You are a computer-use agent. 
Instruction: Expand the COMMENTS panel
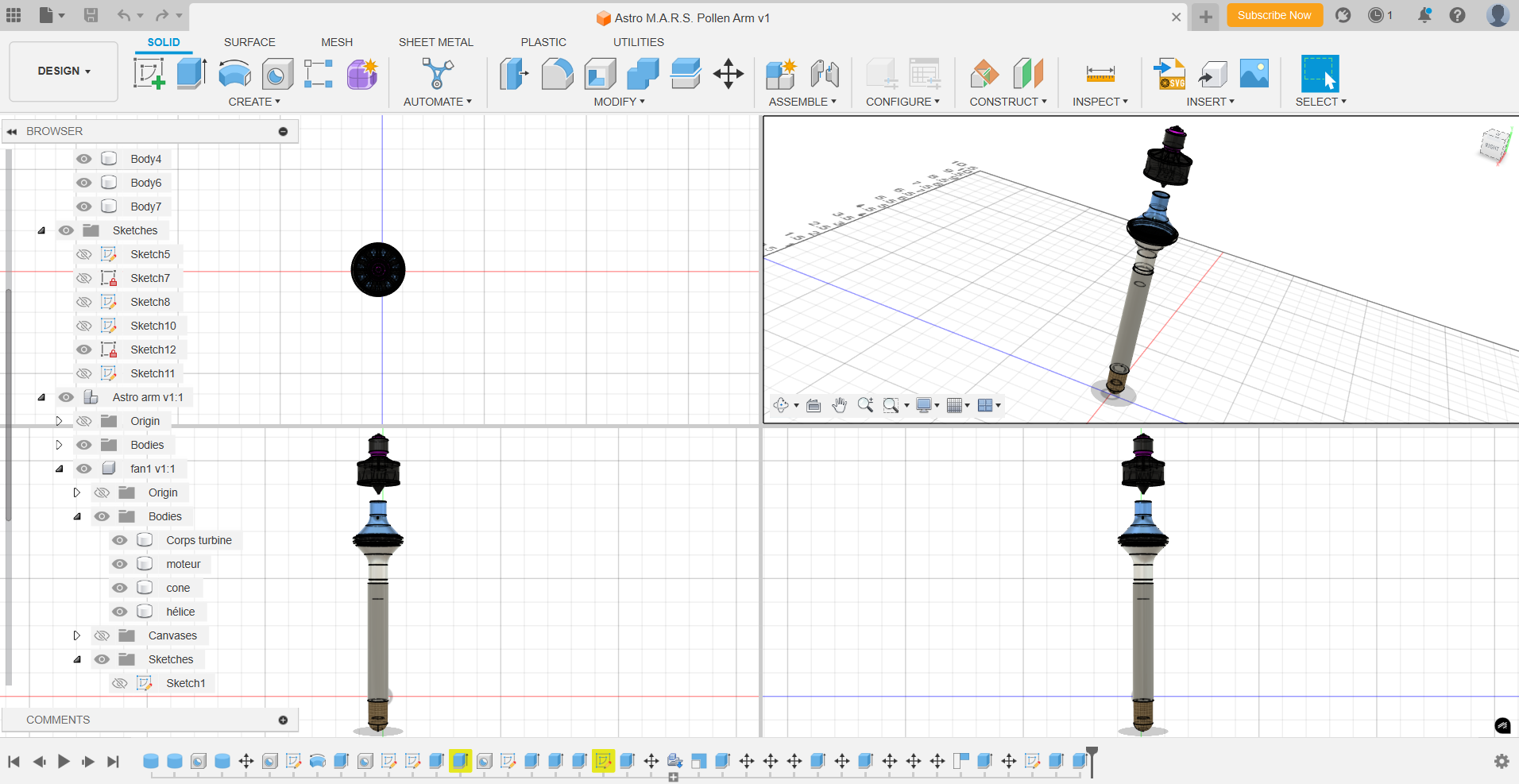[x=283, y=720]
